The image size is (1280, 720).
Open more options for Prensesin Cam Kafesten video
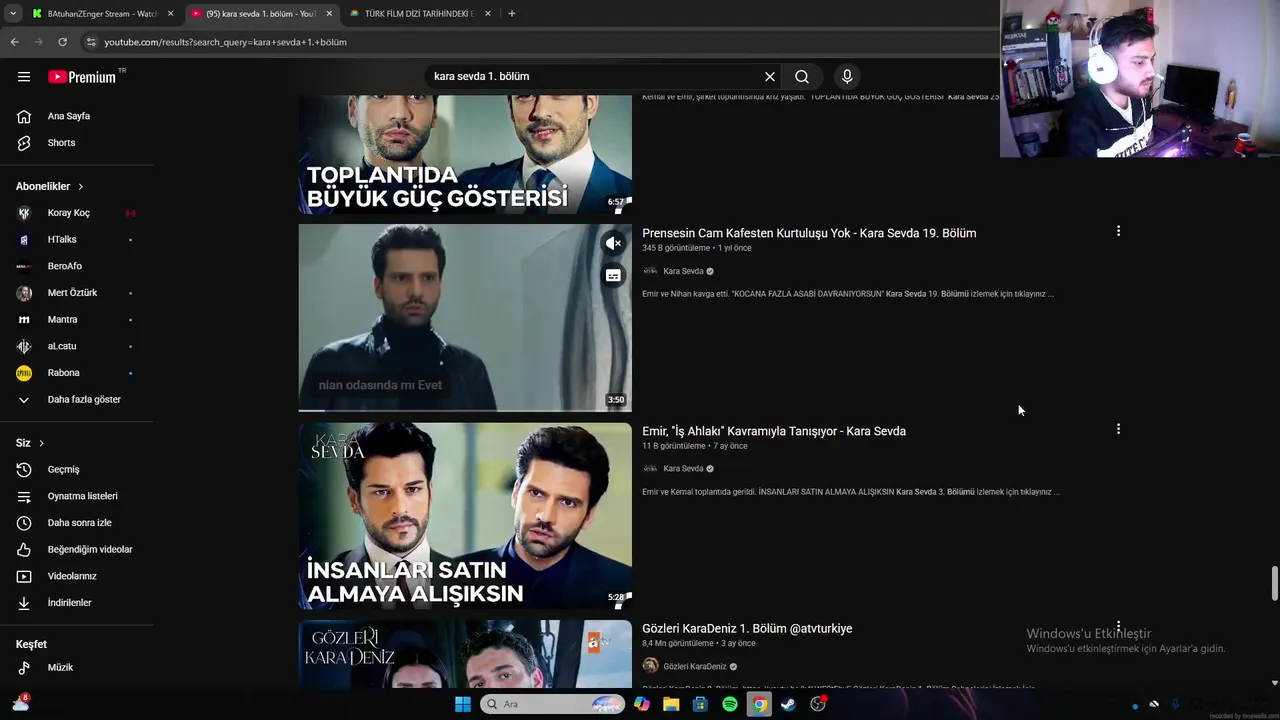tap(1118, 231)
